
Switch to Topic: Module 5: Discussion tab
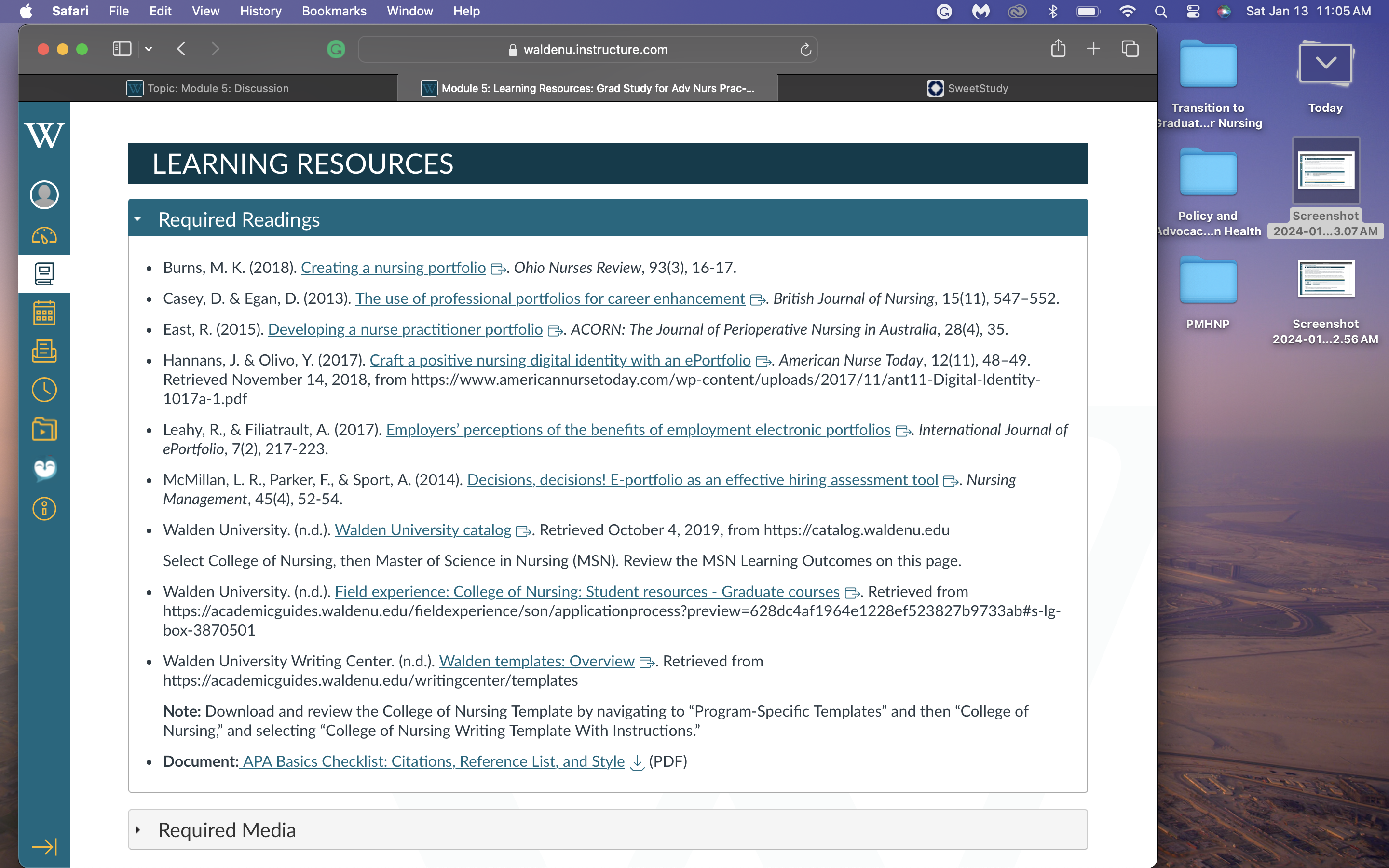pyautogui.click(x=208, y=88)
